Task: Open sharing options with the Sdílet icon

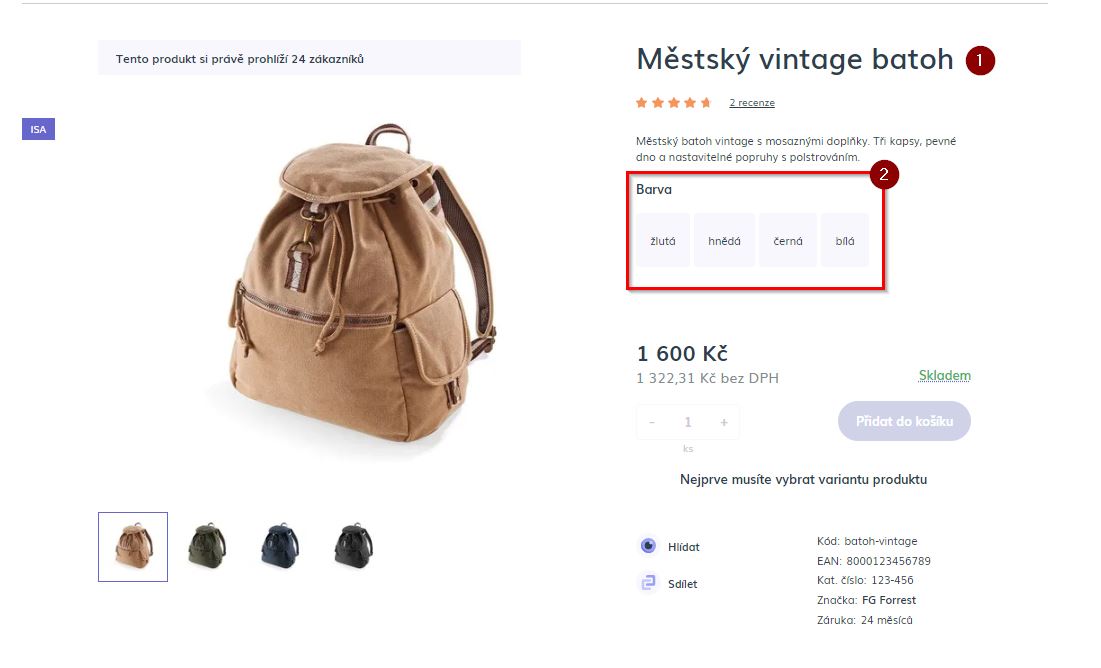Action: coord(648,583)
